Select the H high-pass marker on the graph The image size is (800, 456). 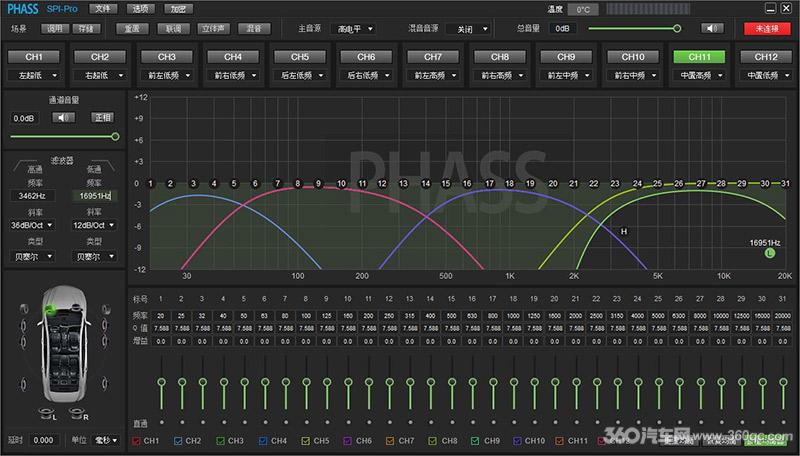tap(623, 232)
